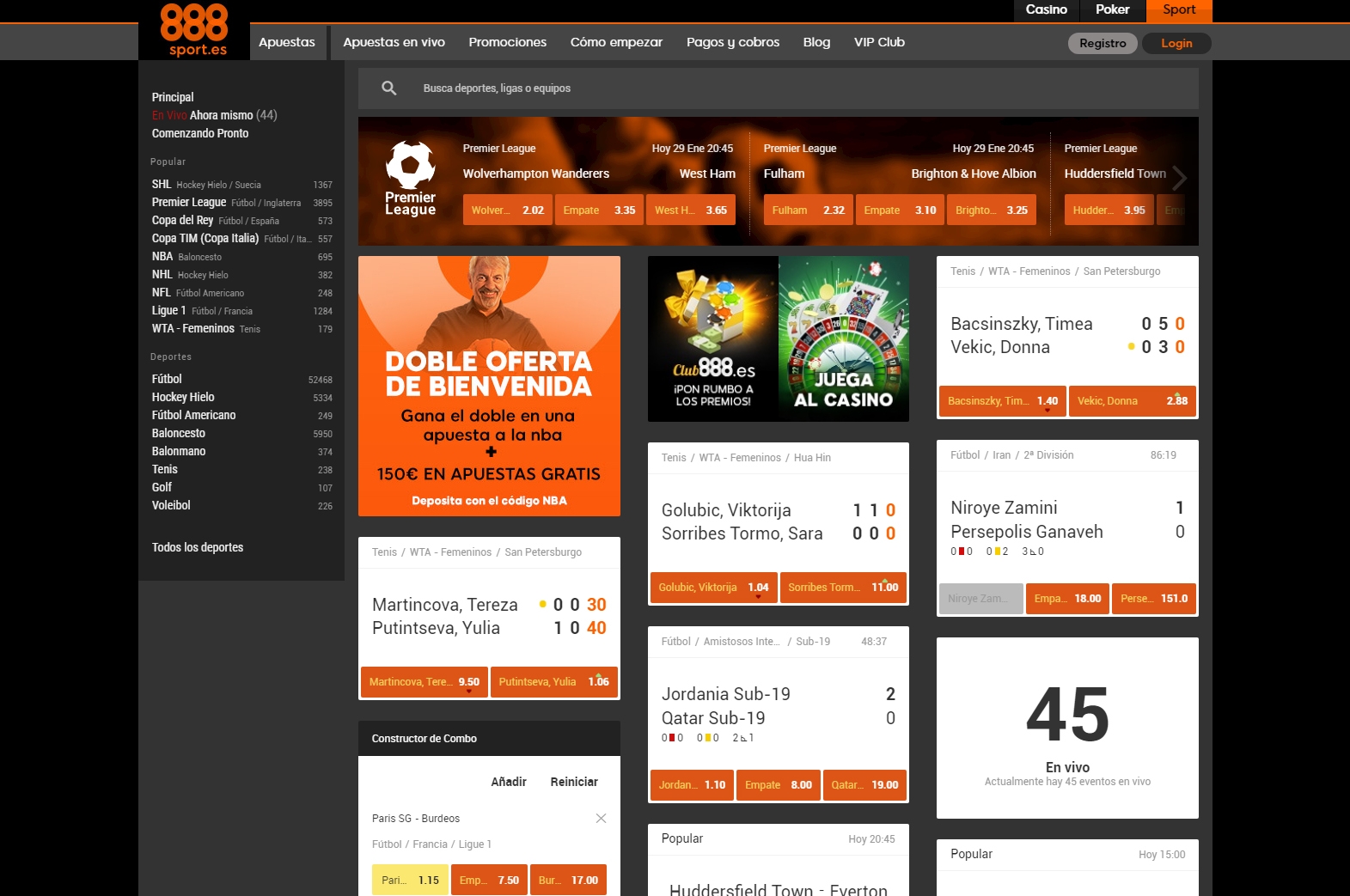Screen dimensions: 1350x896
Task: Open Pagos y cobros
Action: (x=733, y=42)
